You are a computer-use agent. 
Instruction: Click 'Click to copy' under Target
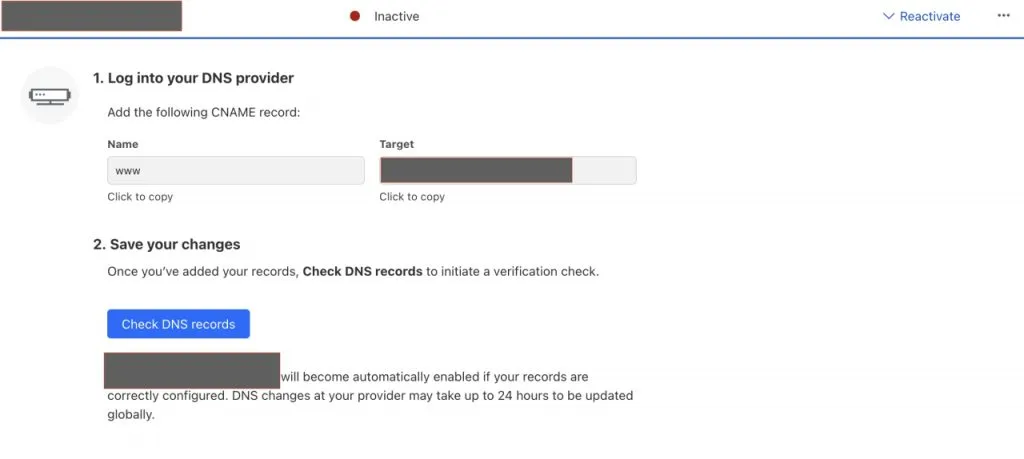(x=412, y=197)
